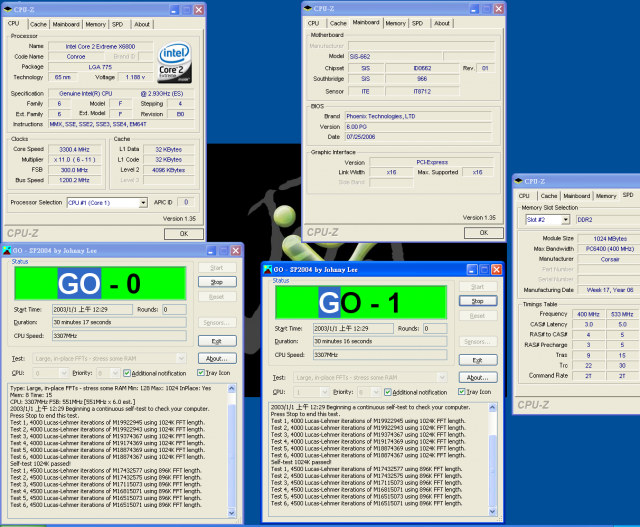
Task: Minimize the GO - 1 SP2004 window
Action: [x=472, y=269]
